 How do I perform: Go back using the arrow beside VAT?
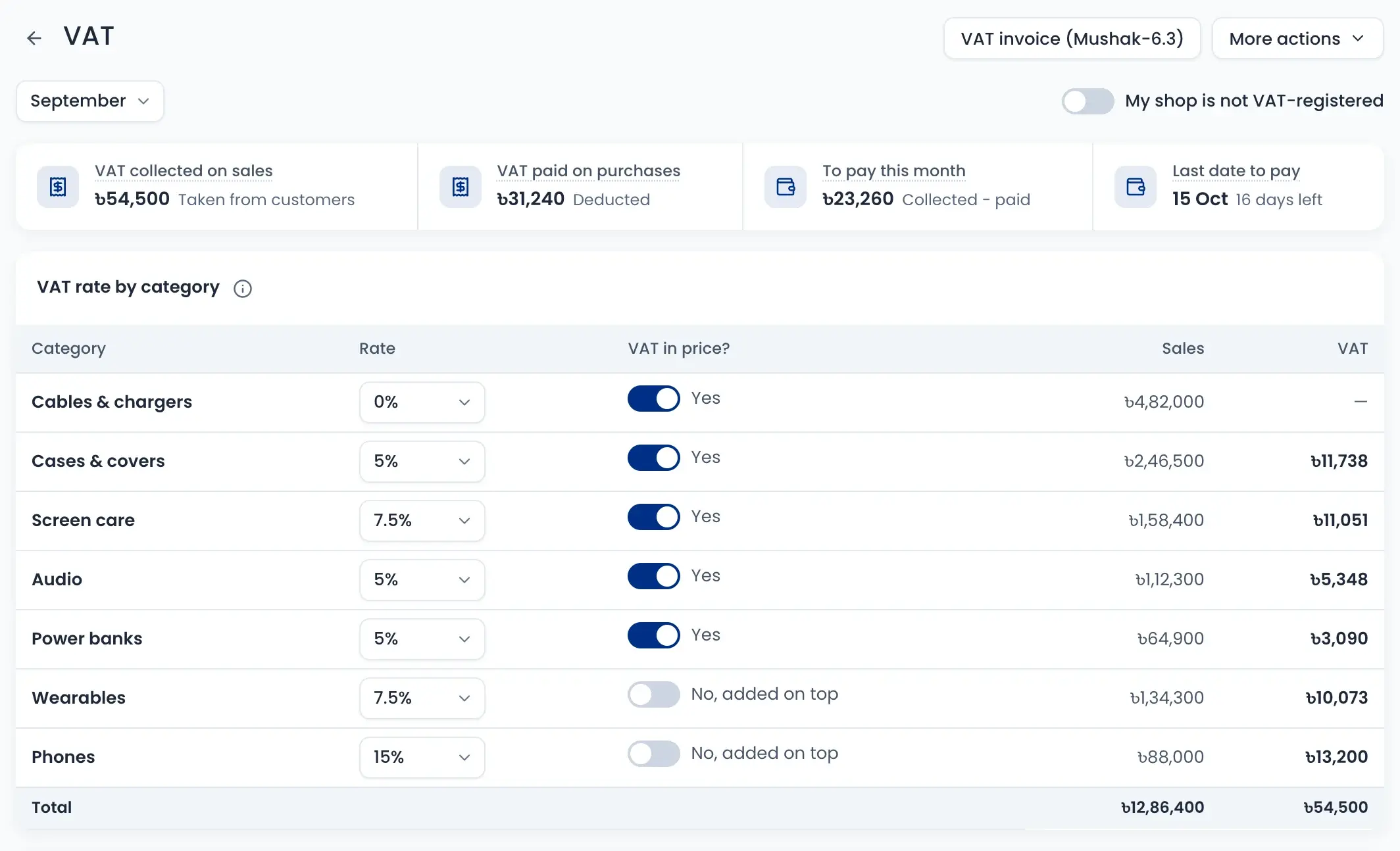(34, 38)
